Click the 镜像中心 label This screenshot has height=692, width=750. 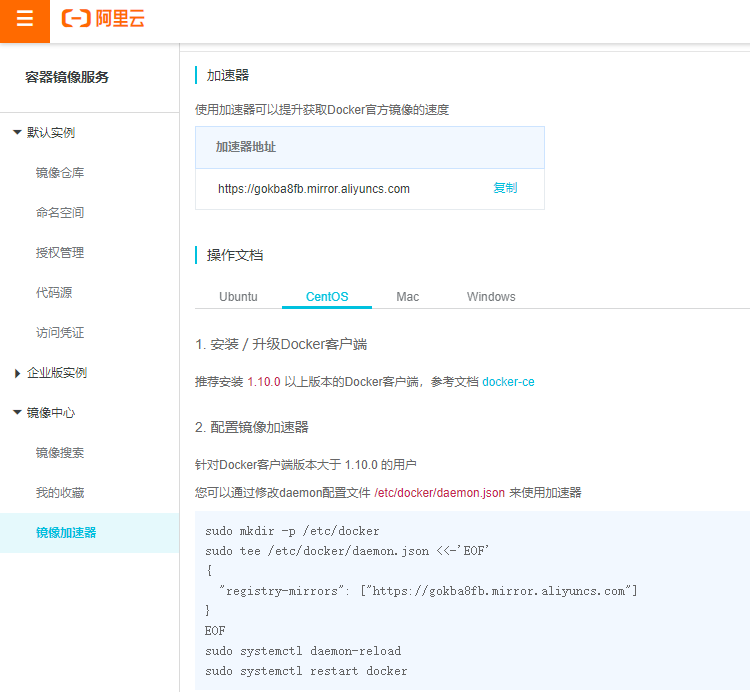click(51, 412)
